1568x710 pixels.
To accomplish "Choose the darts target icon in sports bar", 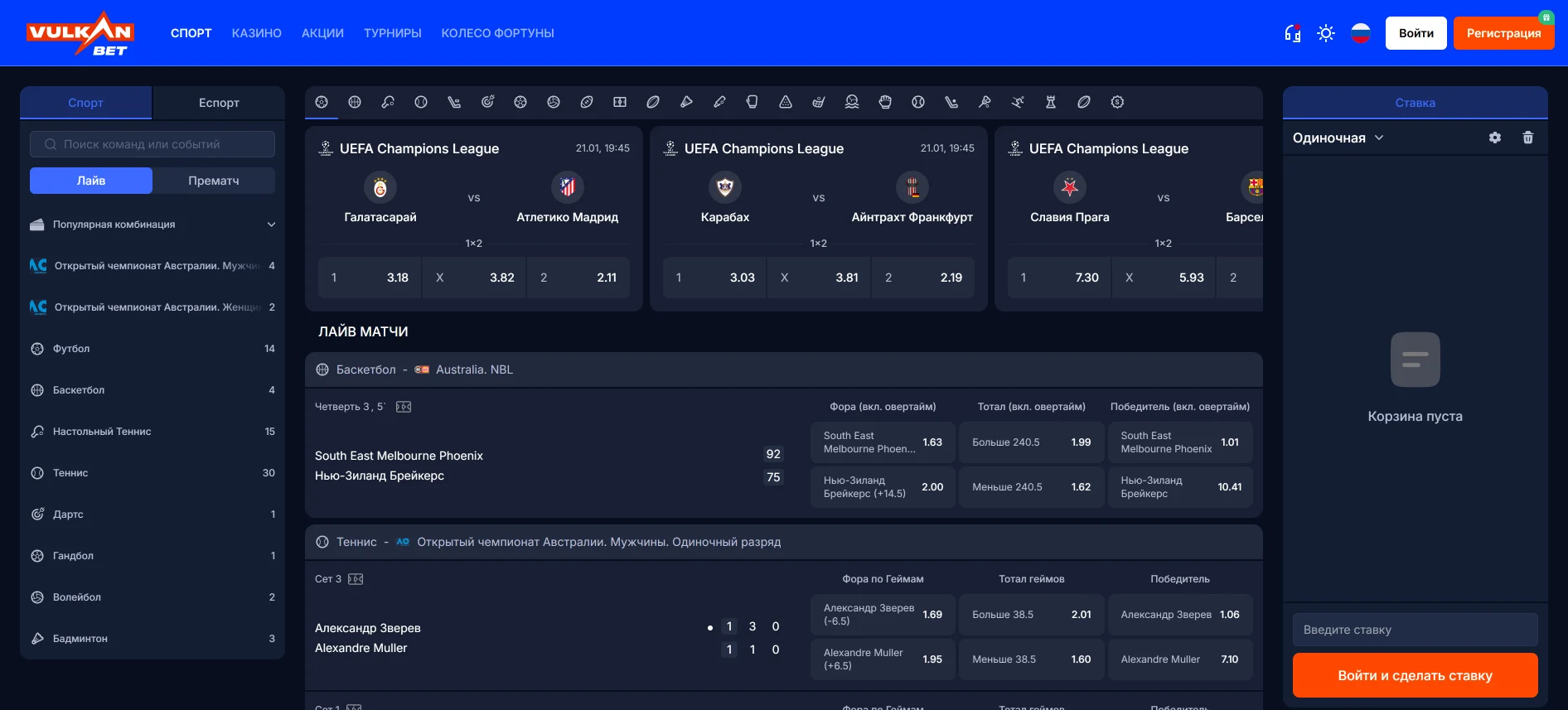I will (x=487, y=102).
